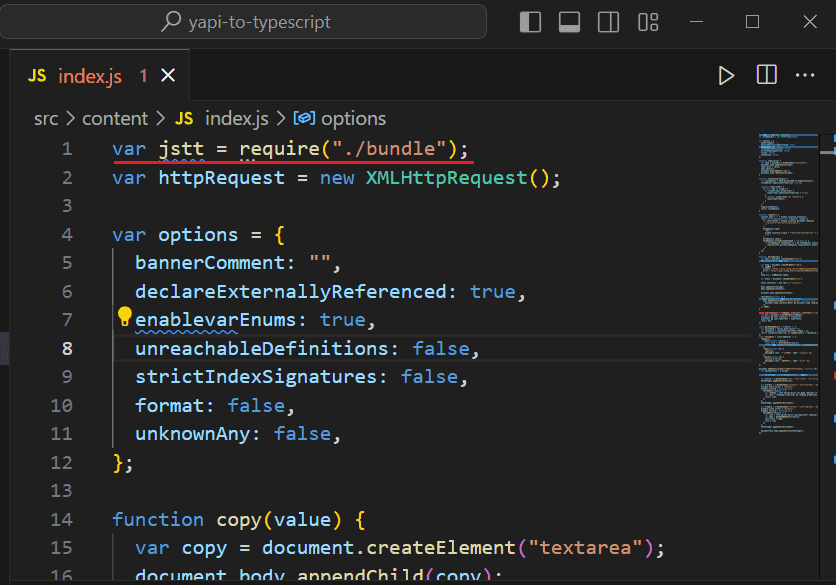Run the code with the play icon
This screenshot has height=585, width=836.
pyautogui.click(x=727, y=76)
